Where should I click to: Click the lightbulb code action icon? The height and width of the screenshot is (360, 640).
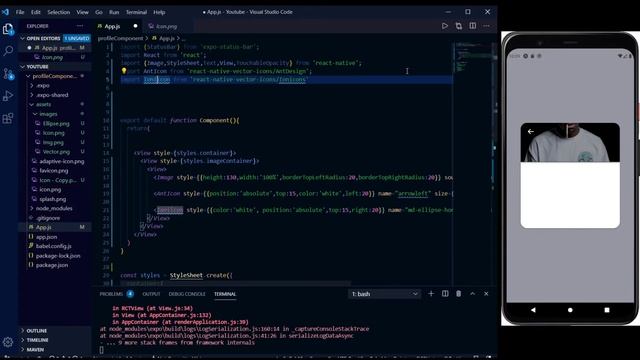click(x=124, y=71)
